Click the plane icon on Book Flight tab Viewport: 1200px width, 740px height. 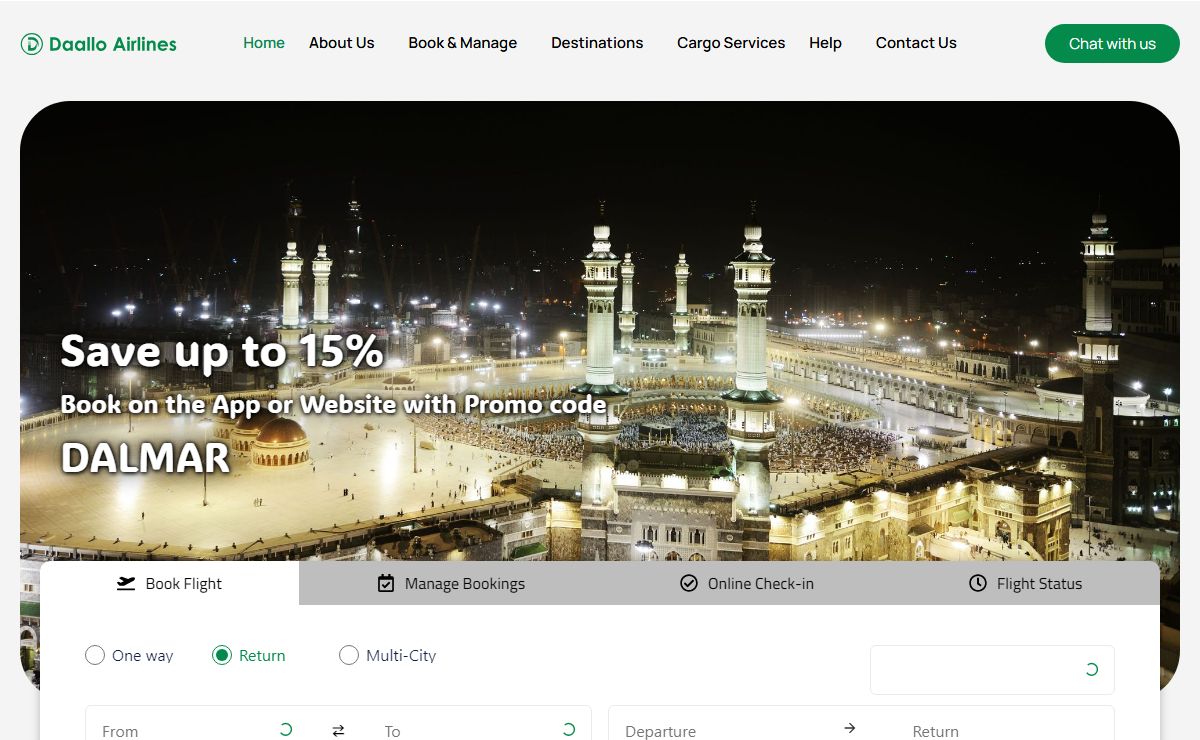click(126, 583)
